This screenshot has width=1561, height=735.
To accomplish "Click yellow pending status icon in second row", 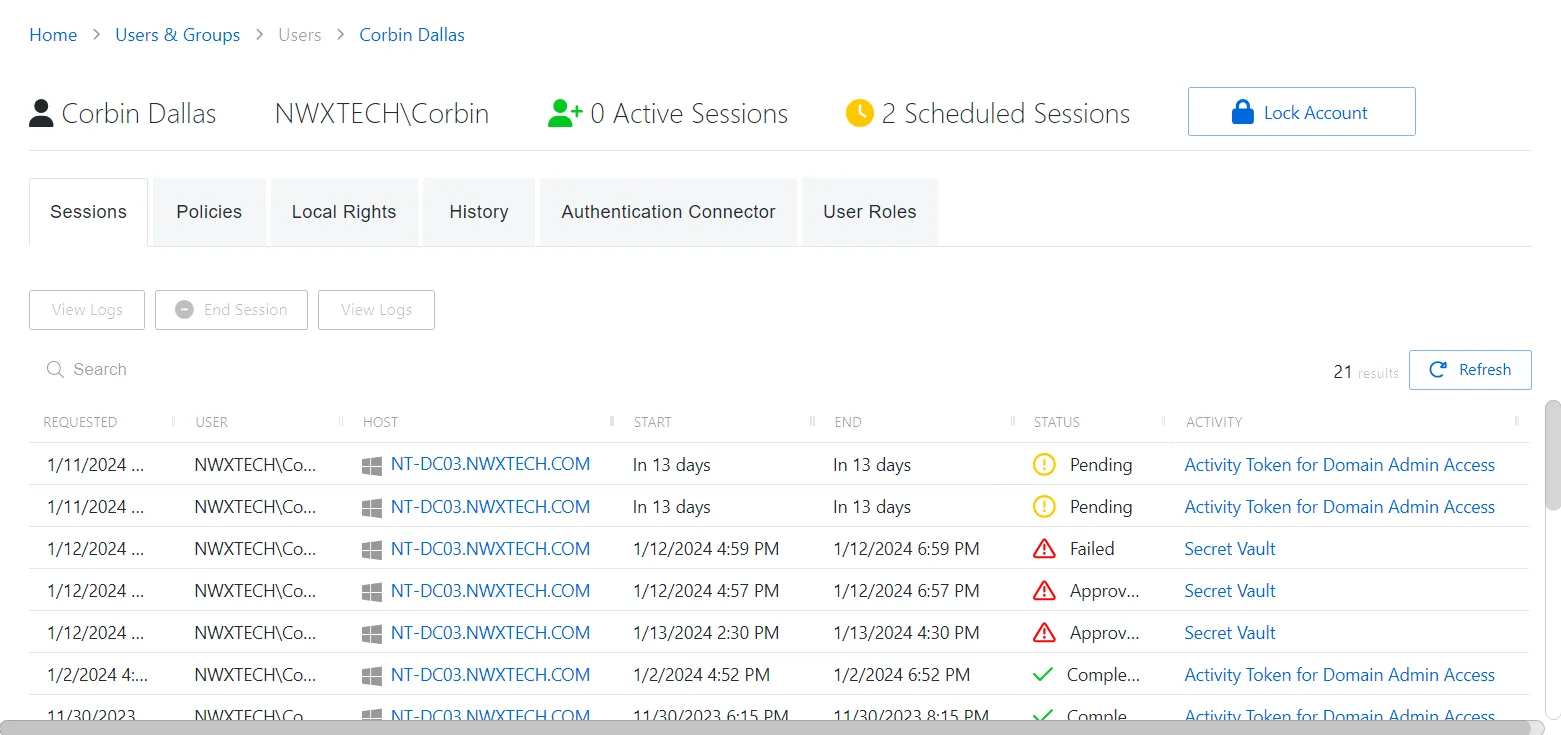I will (x=1044, y=507).
